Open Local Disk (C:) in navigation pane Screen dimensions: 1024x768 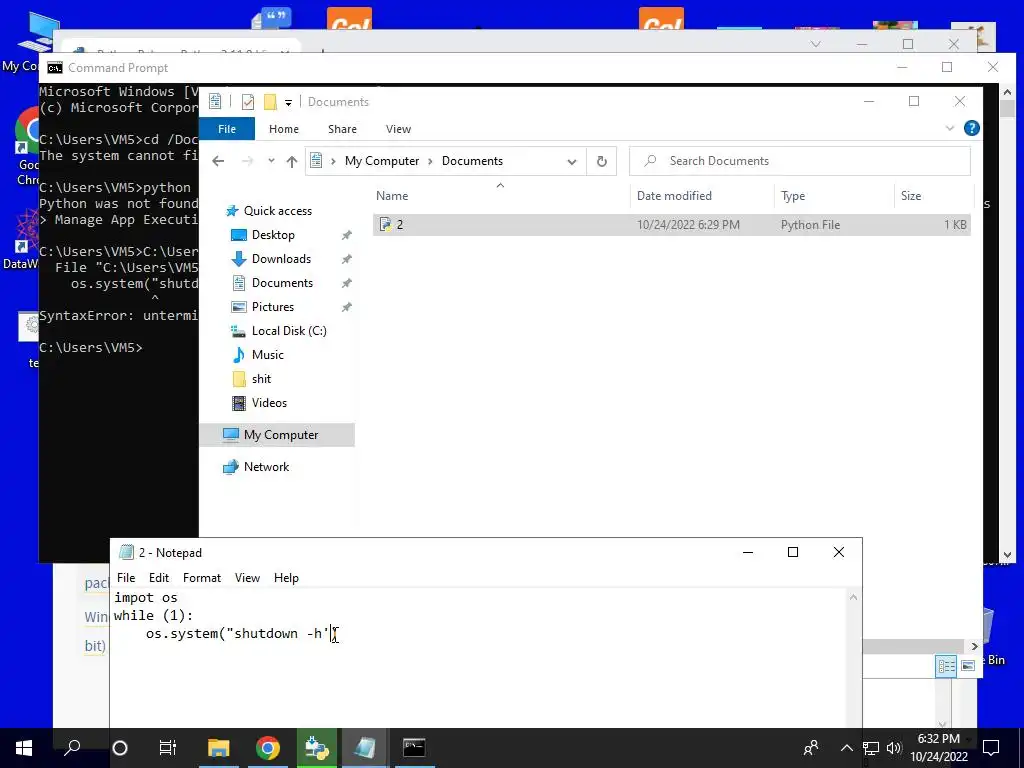pyautogui.click(x=289, y=331)
